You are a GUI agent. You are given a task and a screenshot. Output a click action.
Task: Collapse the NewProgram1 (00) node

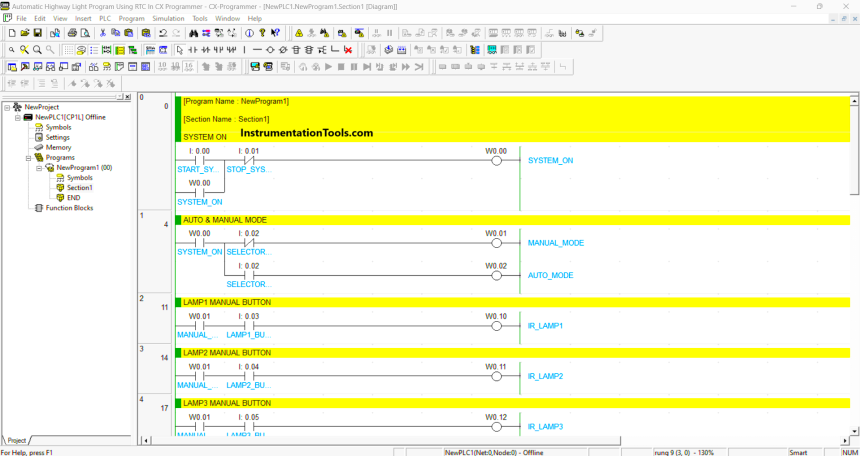pos(39,168)
